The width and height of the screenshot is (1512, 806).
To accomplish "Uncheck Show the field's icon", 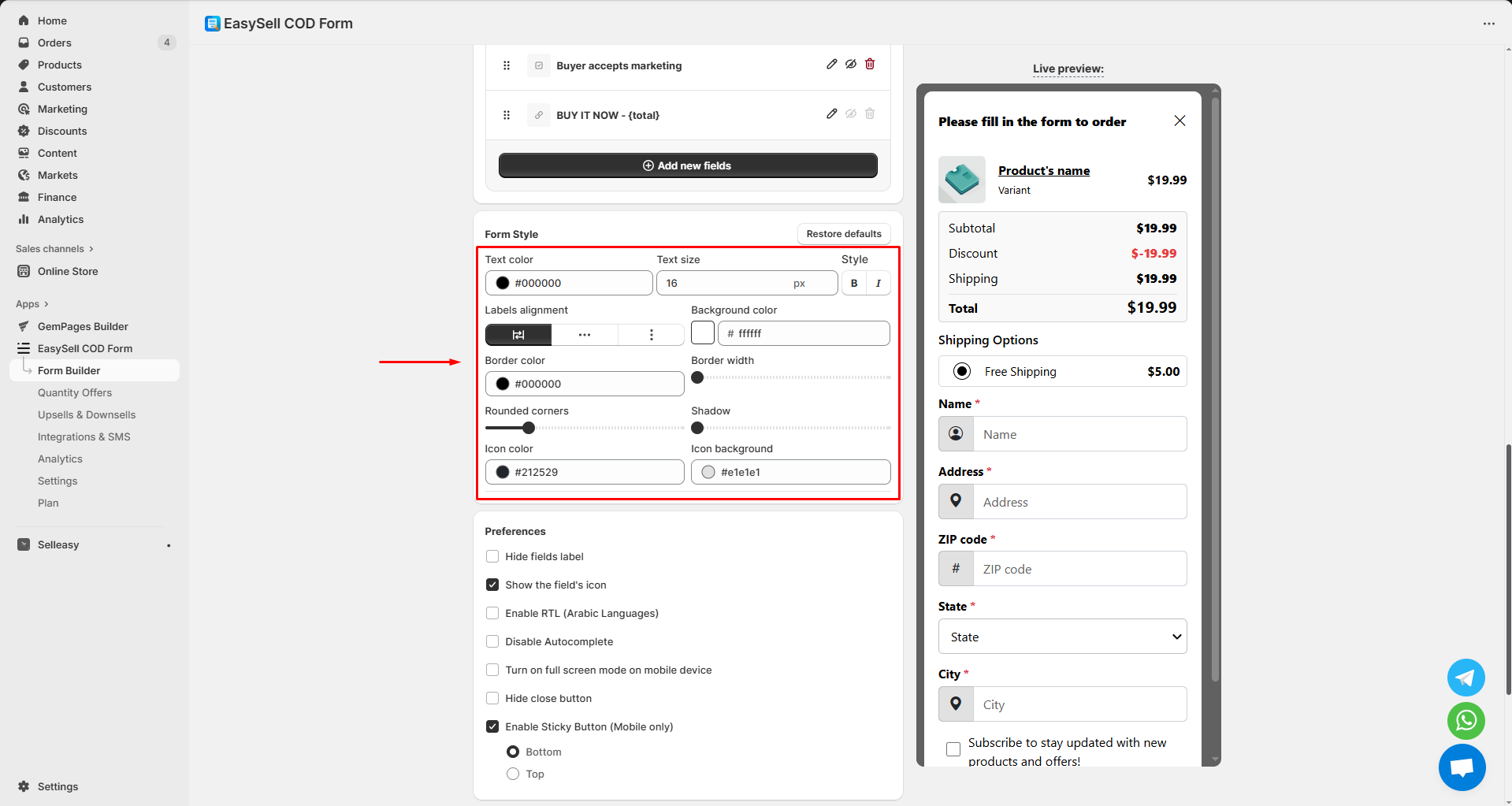I will point(492,585).
